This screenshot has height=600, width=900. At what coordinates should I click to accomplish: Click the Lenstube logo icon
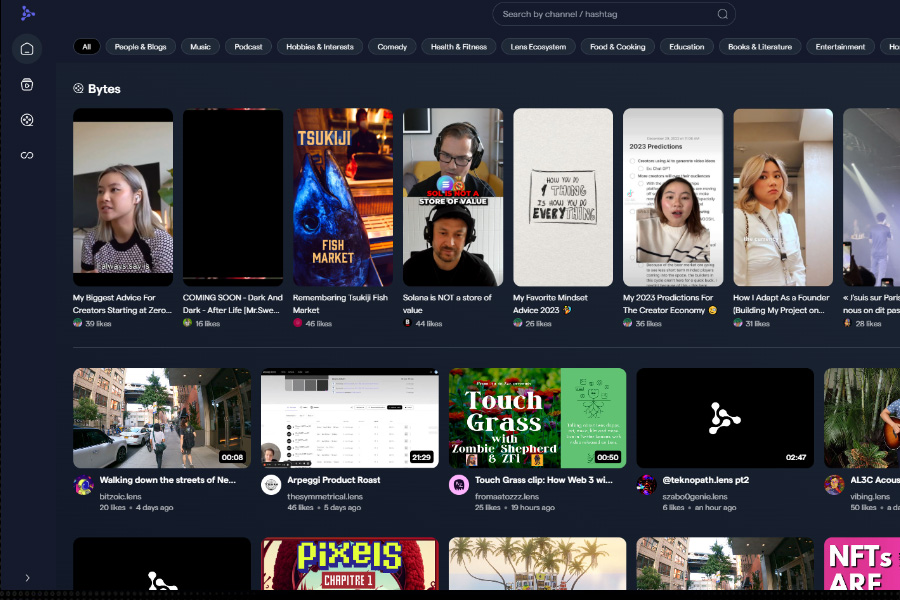point(28,13)
